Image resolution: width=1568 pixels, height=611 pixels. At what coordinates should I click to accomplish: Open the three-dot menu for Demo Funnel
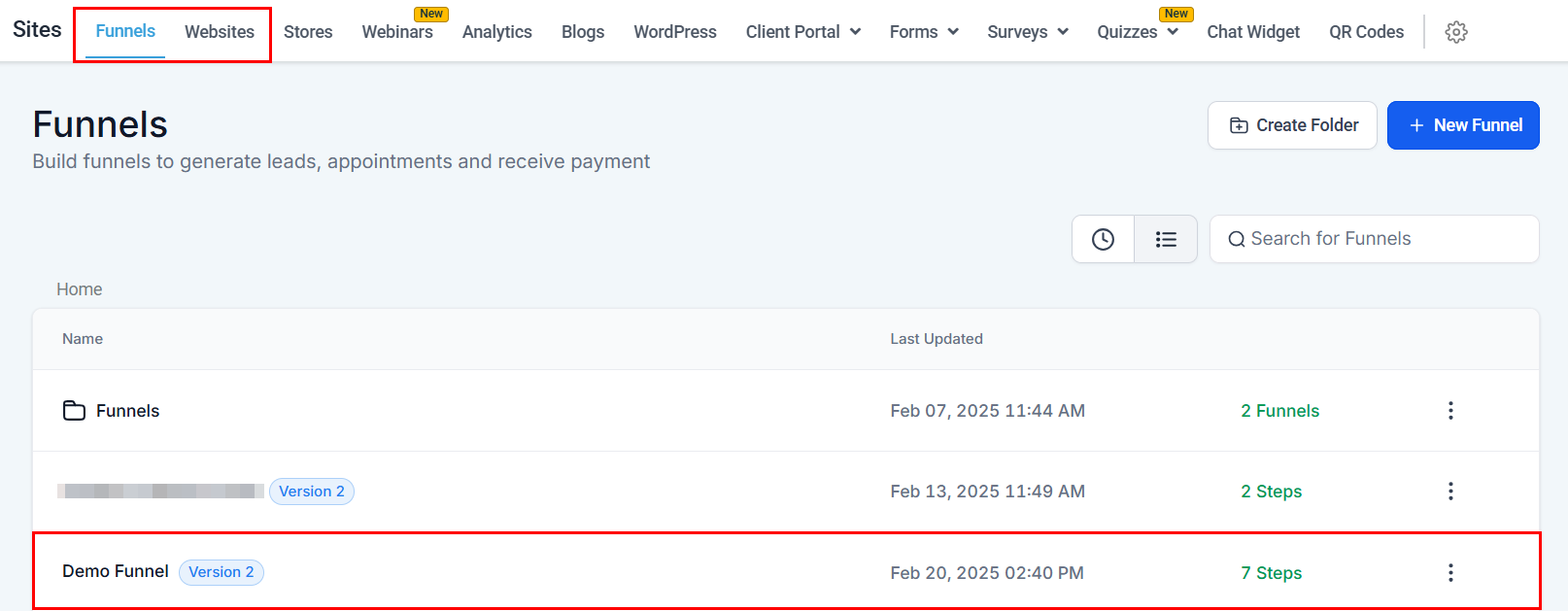pyautogui.click(x=1450, y=573)
